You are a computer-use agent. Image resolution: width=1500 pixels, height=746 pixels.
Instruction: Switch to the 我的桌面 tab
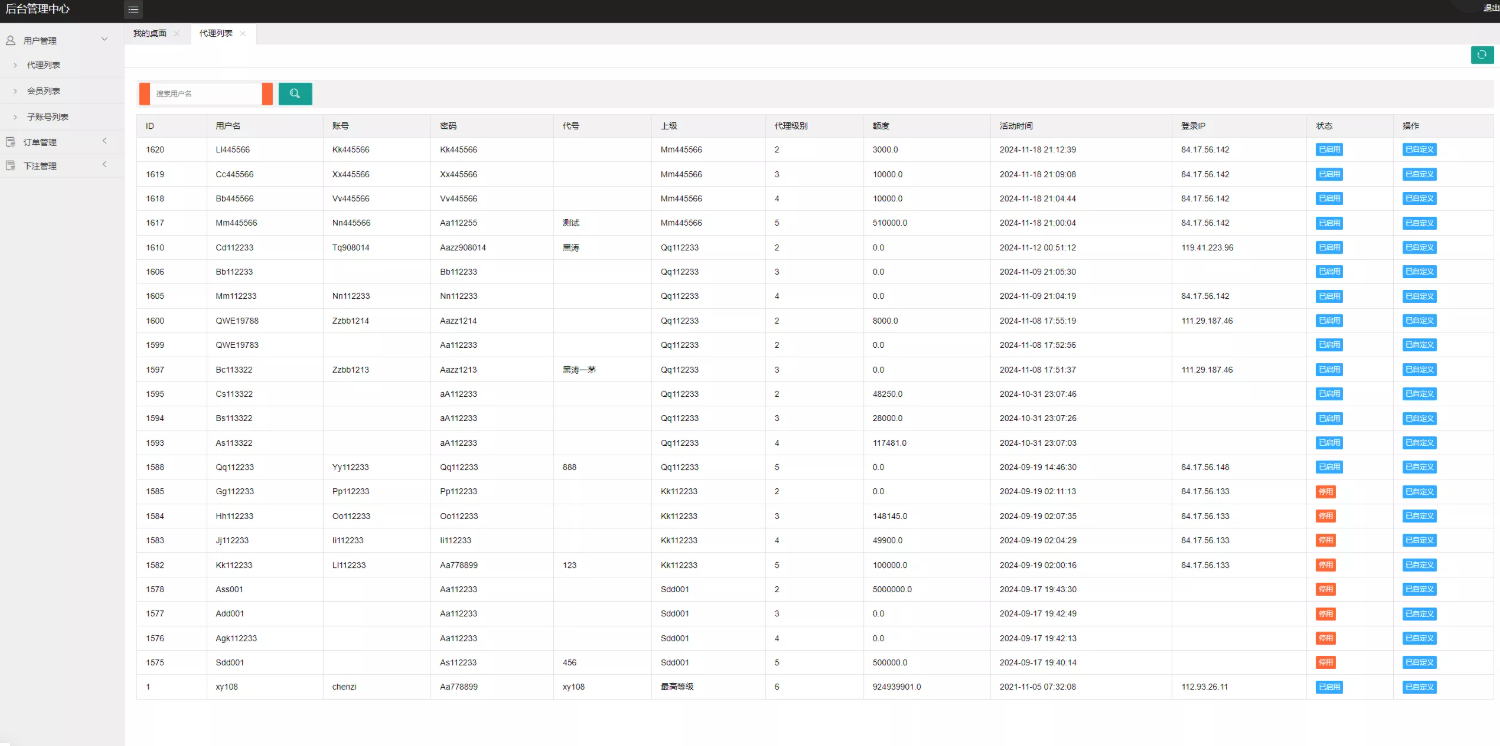coord(150,34)
